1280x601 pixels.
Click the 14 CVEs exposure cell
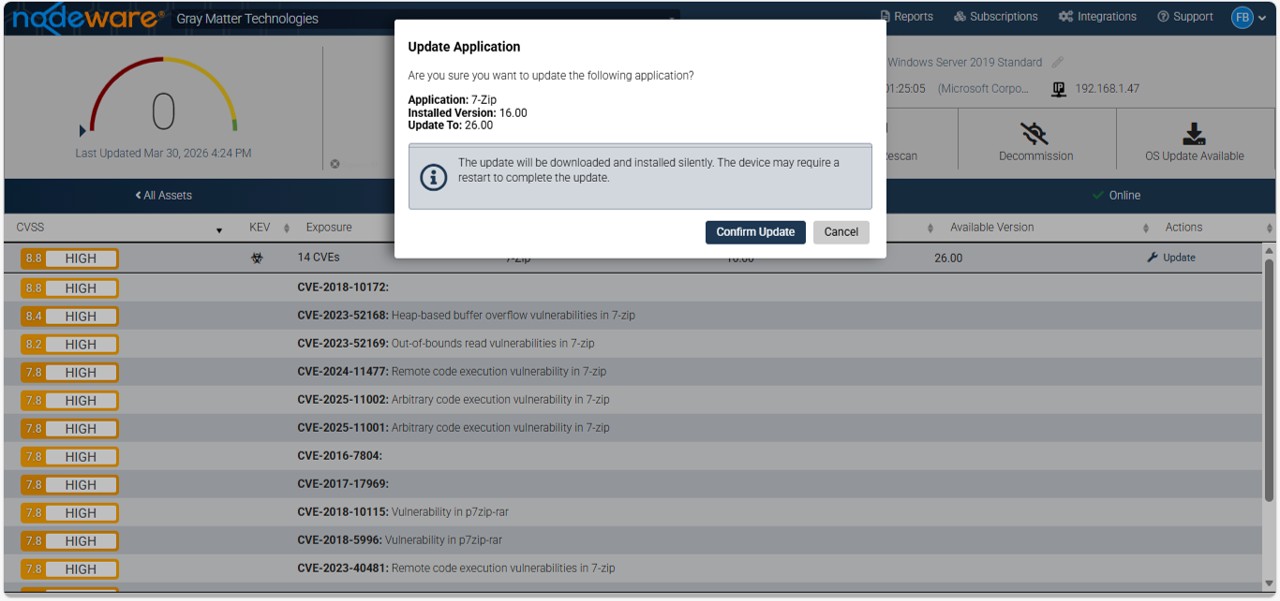319,258
